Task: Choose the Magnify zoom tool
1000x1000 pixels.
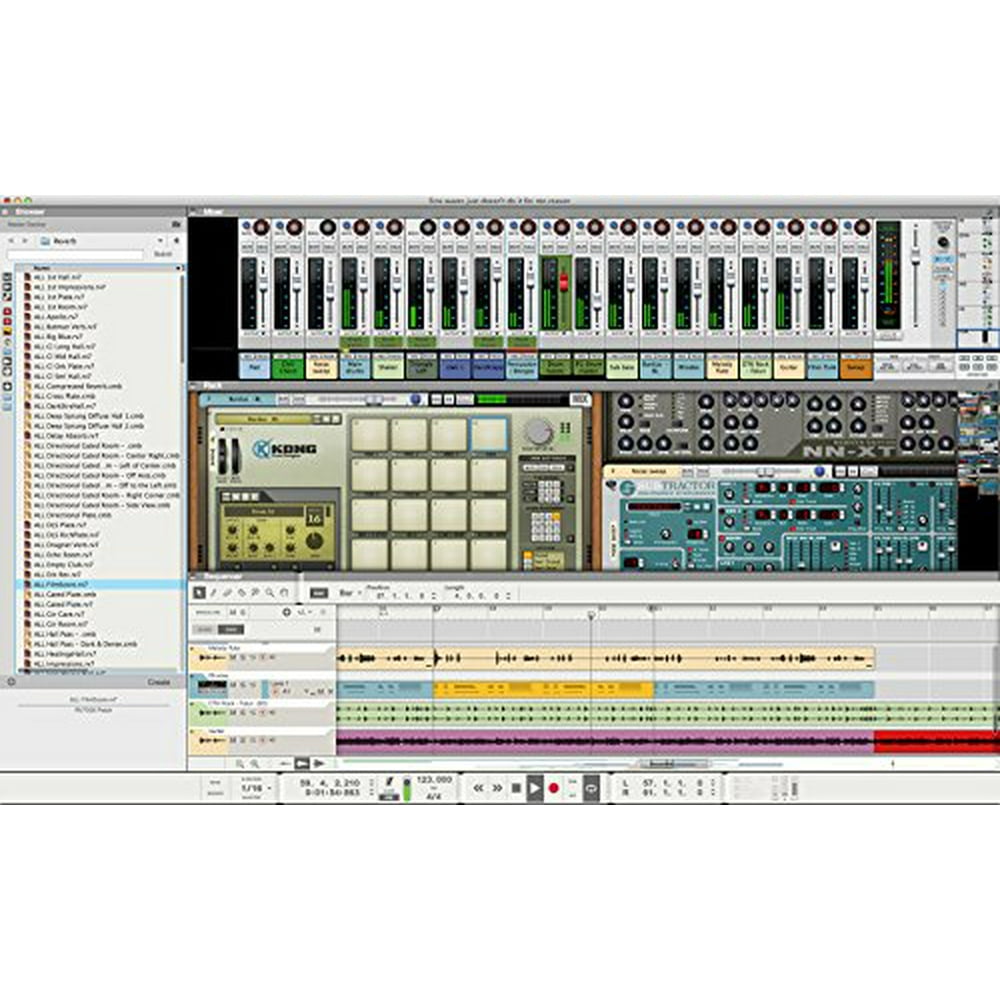Action: tap(268, 591)
